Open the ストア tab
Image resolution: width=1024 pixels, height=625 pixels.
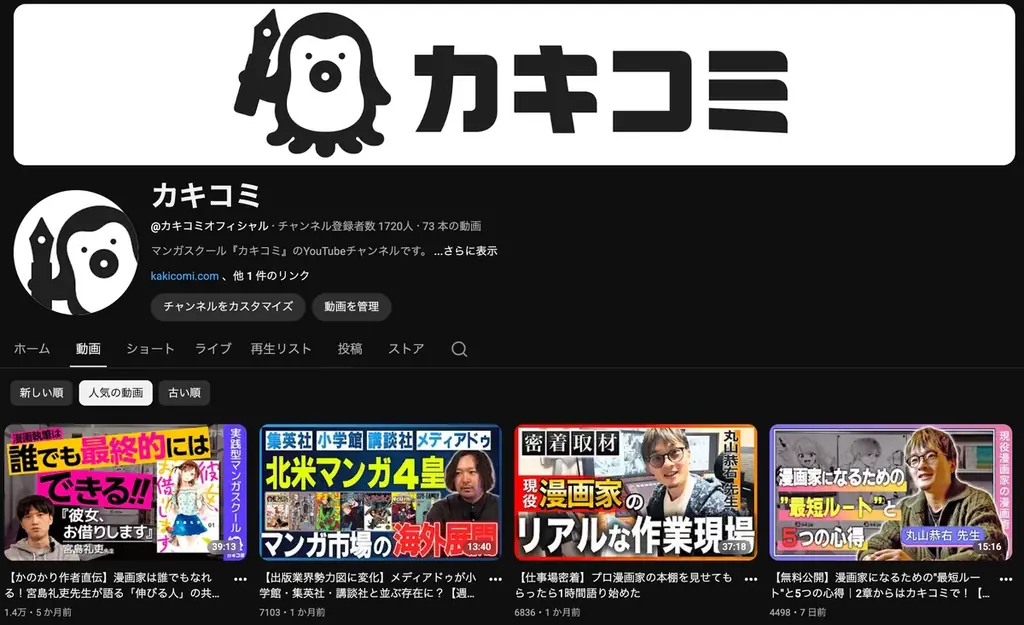(x=406, y=349)
